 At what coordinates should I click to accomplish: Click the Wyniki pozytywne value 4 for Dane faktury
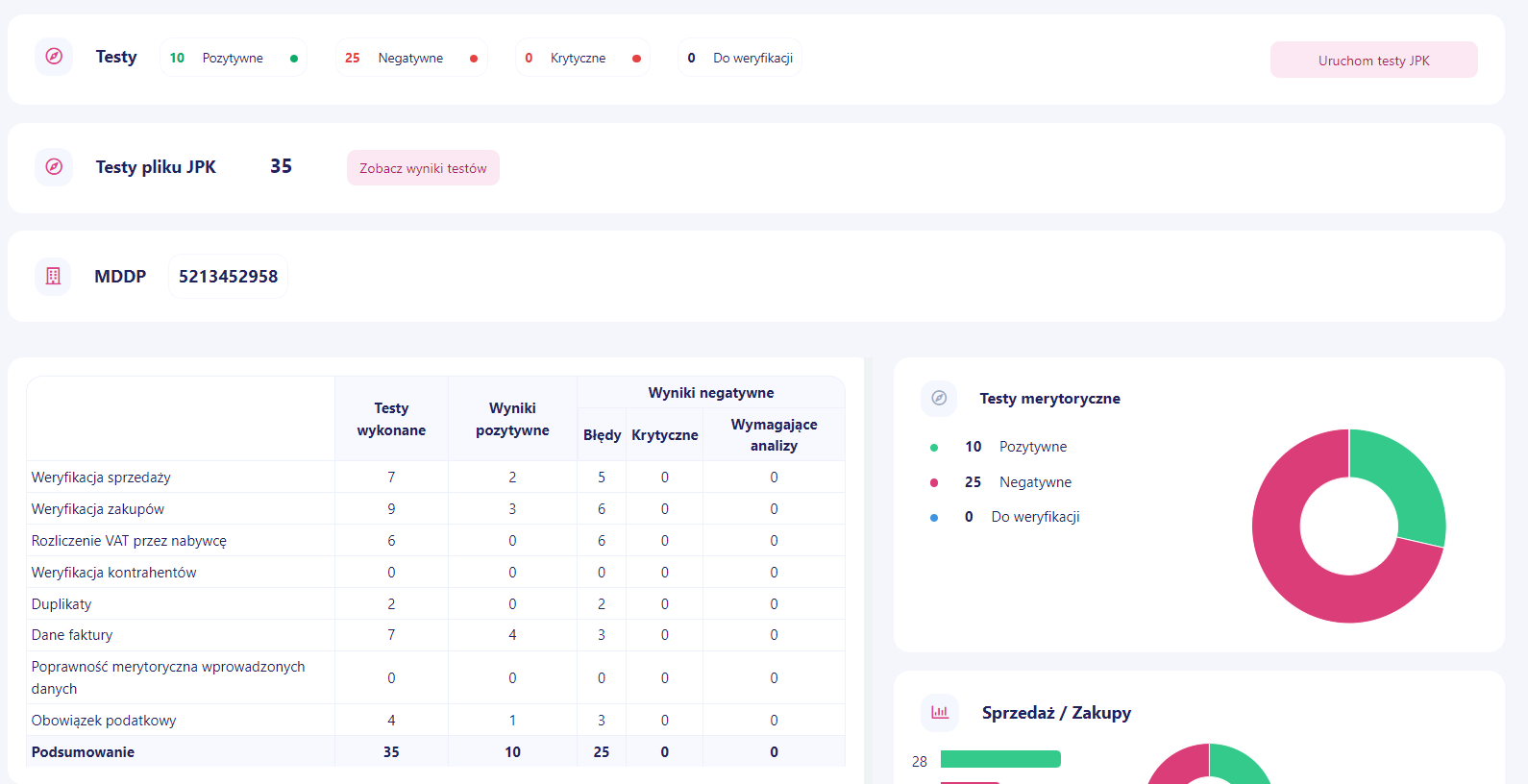coord(512,635)
